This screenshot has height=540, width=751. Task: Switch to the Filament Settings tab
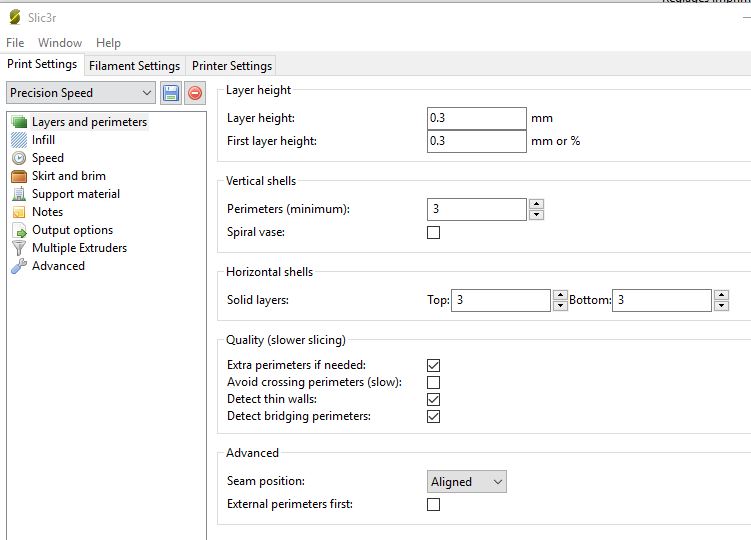click(134, 66)
